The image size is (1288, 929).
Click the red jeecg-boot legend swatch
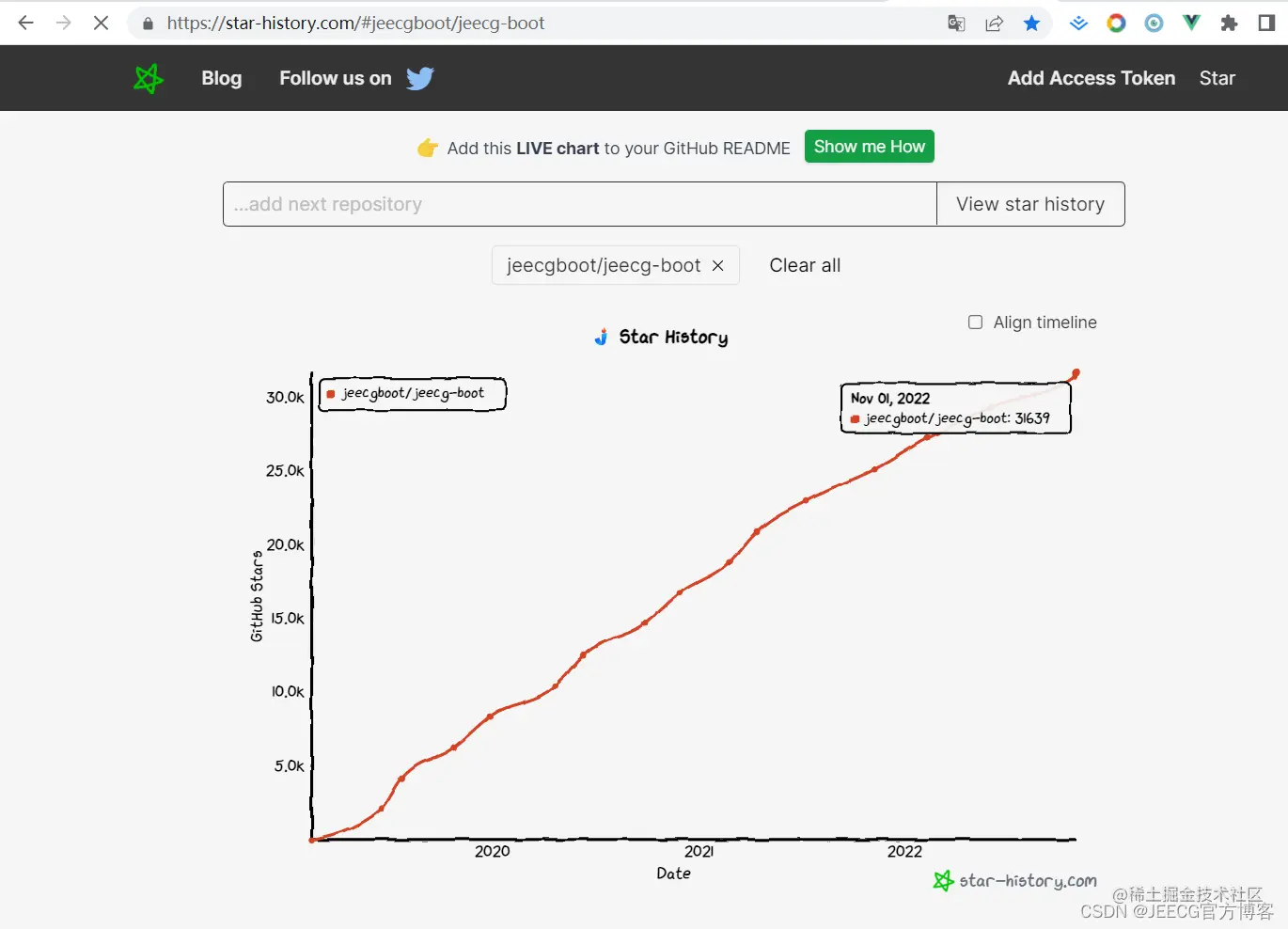331,394
